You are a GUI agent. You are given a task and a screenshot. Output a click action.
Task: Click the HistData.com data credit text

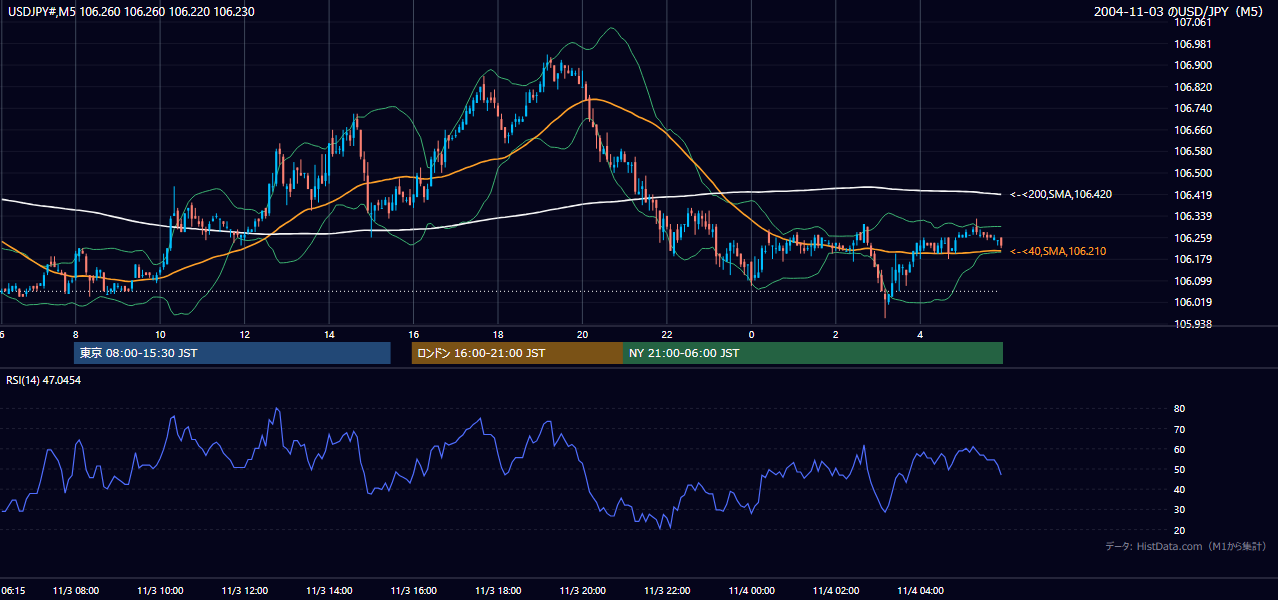tap(1186, 546)
